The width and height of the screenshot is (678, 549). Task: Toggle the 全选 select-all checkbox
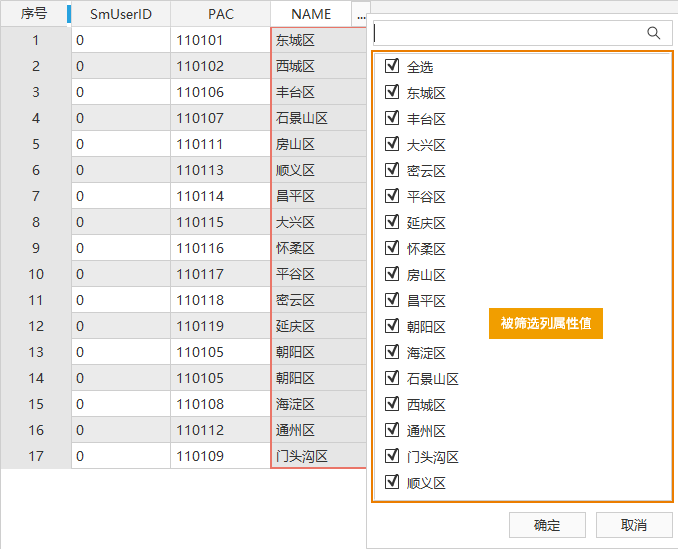tap(392, 67)
